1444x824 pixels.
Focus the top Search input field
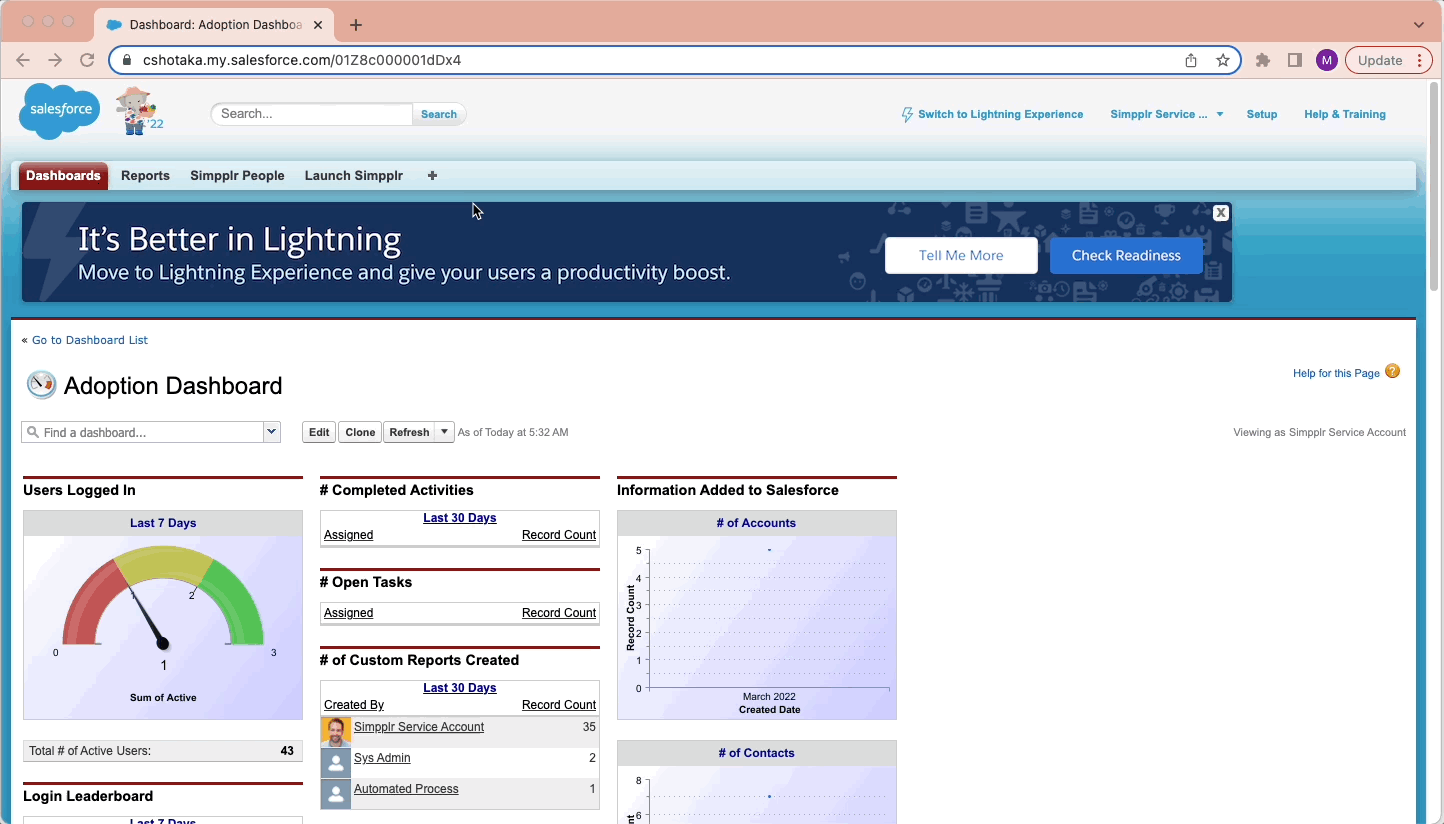pyautogui.click(x=312, y=114)
